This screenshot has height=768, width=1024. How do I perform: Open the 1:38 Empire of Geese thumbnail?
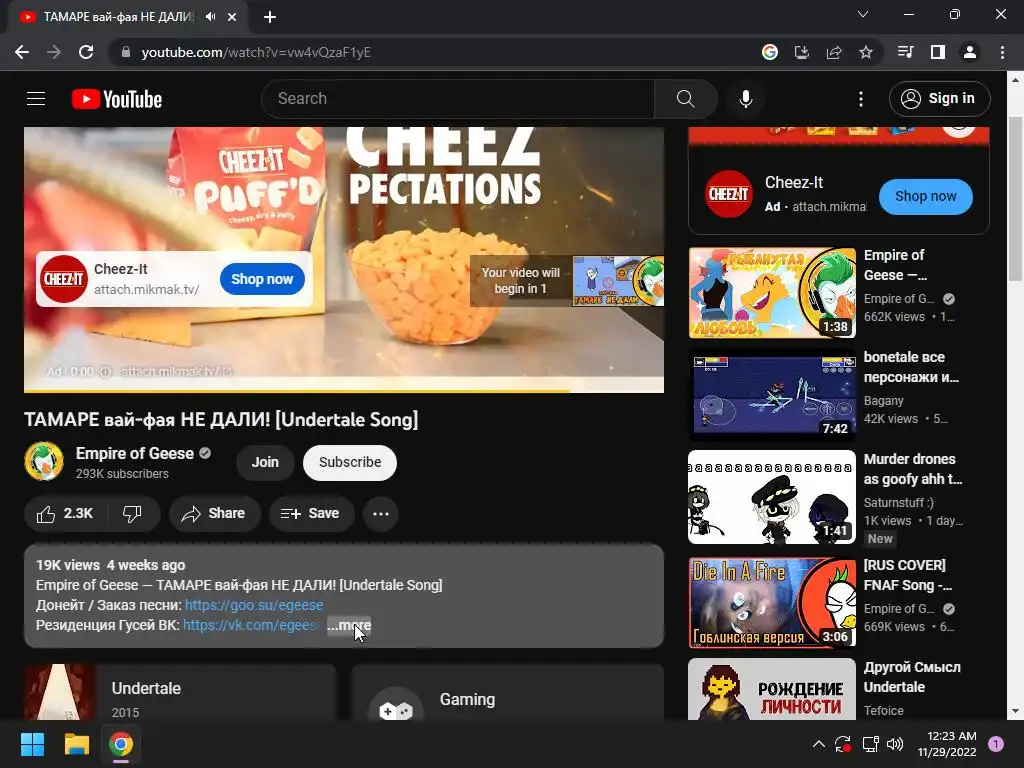click(x=772, y=293)
